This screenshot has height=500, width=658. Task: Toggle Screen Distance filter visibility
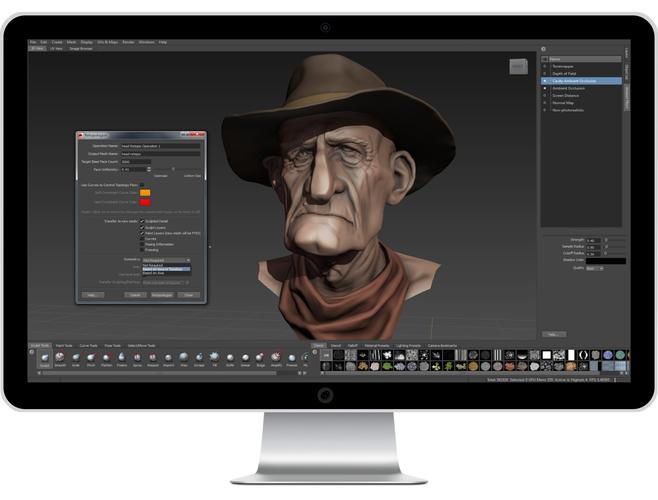(545, 95)
